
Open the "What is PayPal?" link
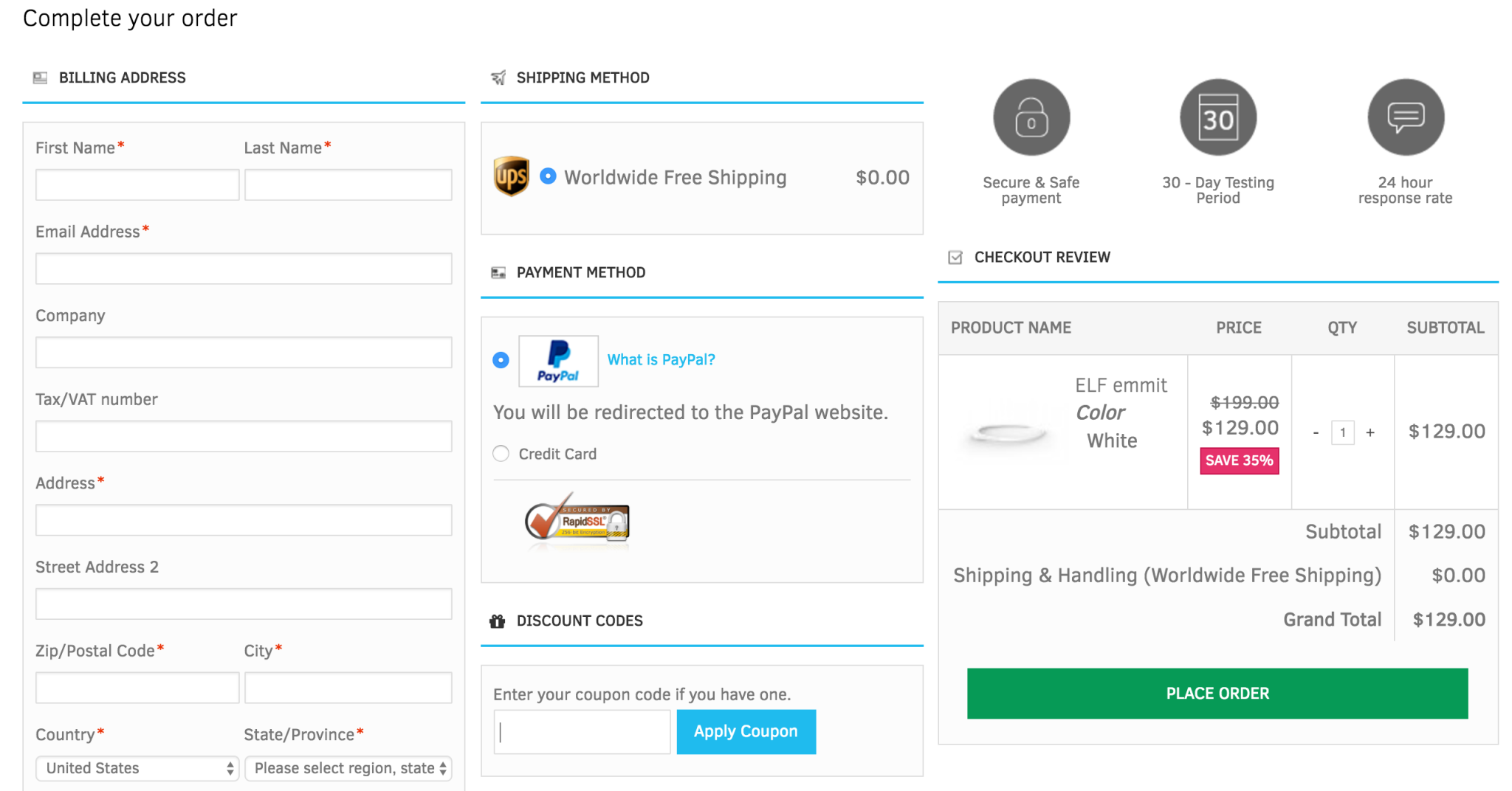click(x=661, y=360)
